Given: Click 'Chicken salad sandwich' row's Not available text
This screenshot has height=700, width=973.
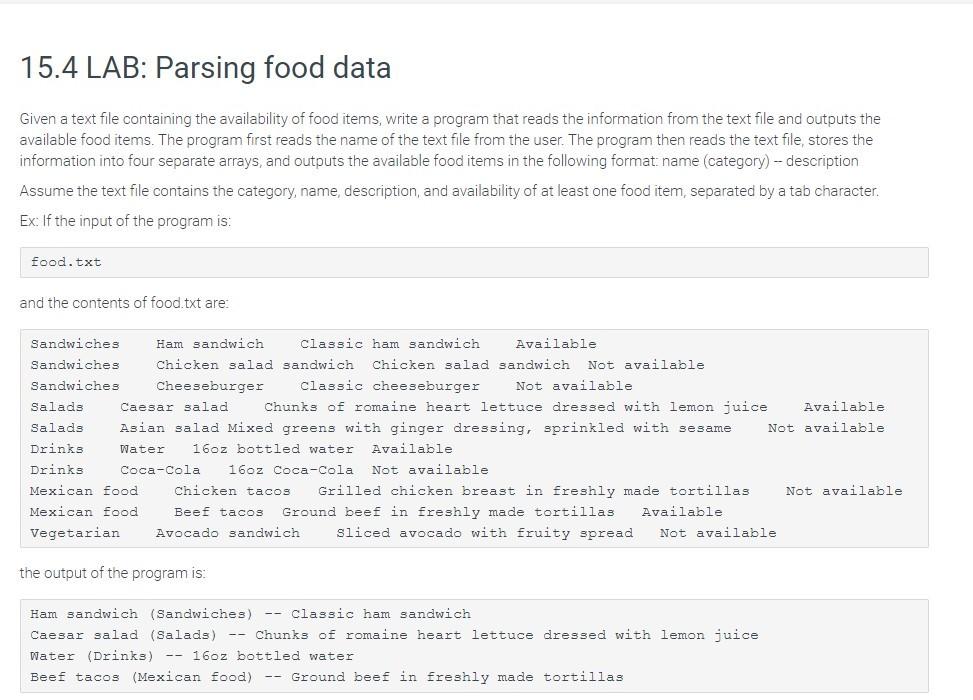Looking at the screenshot, I should (x=646, y=365).
